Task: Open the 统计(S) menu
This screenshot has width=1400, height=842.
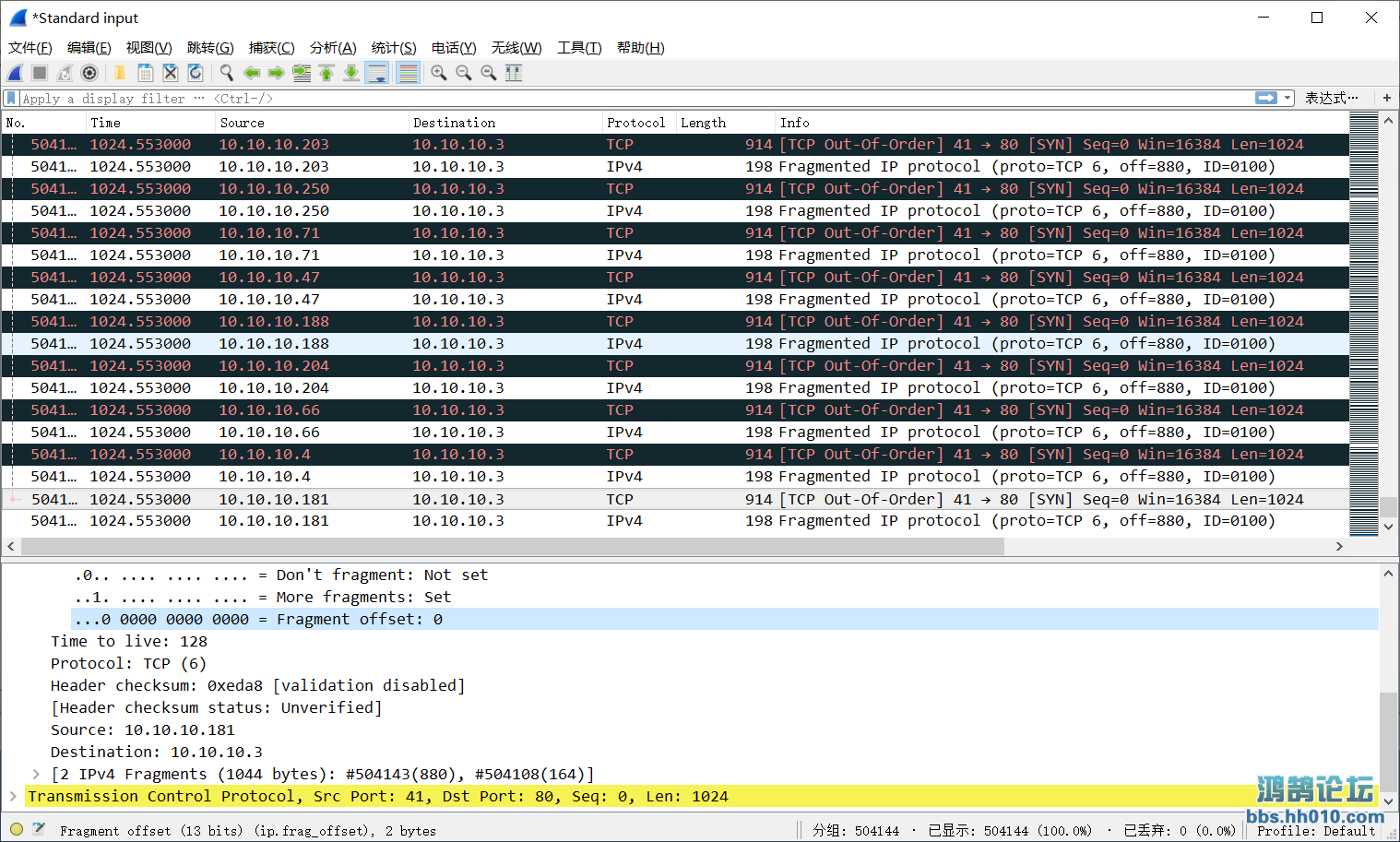Action: [394, 48]
